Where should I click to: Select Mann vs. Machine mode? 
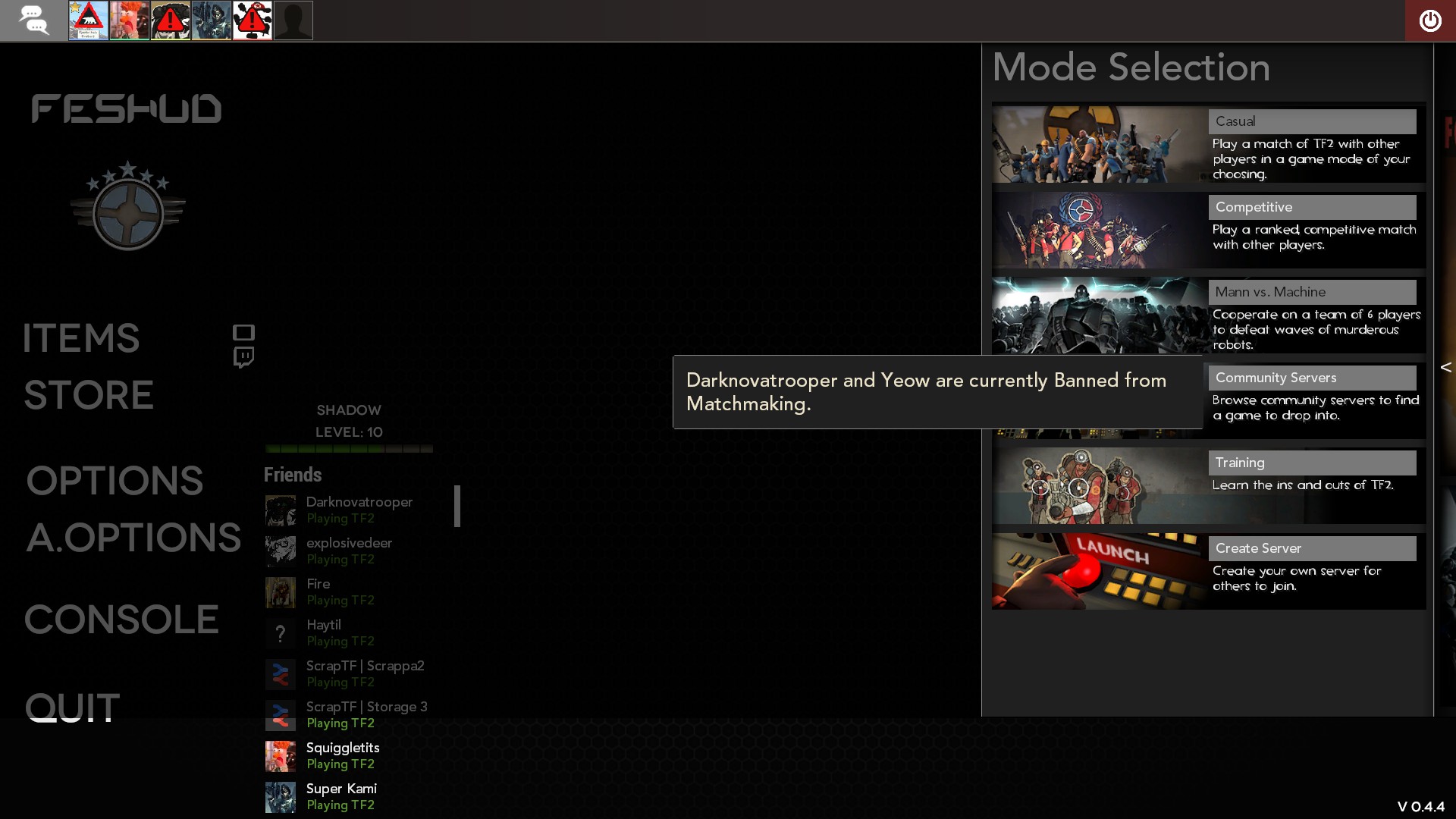tap(1312, 292)
